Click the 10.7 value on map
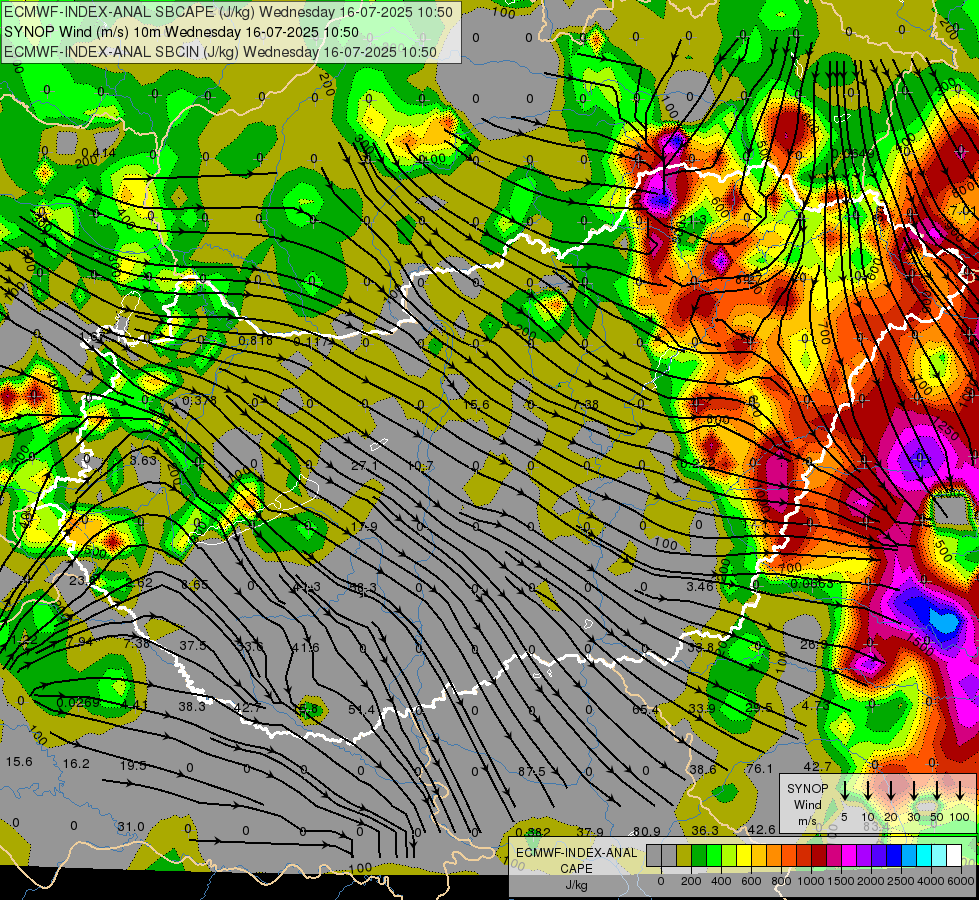Image resolution: width=979 pixels, height=900 pixels. tap(420, 466)
